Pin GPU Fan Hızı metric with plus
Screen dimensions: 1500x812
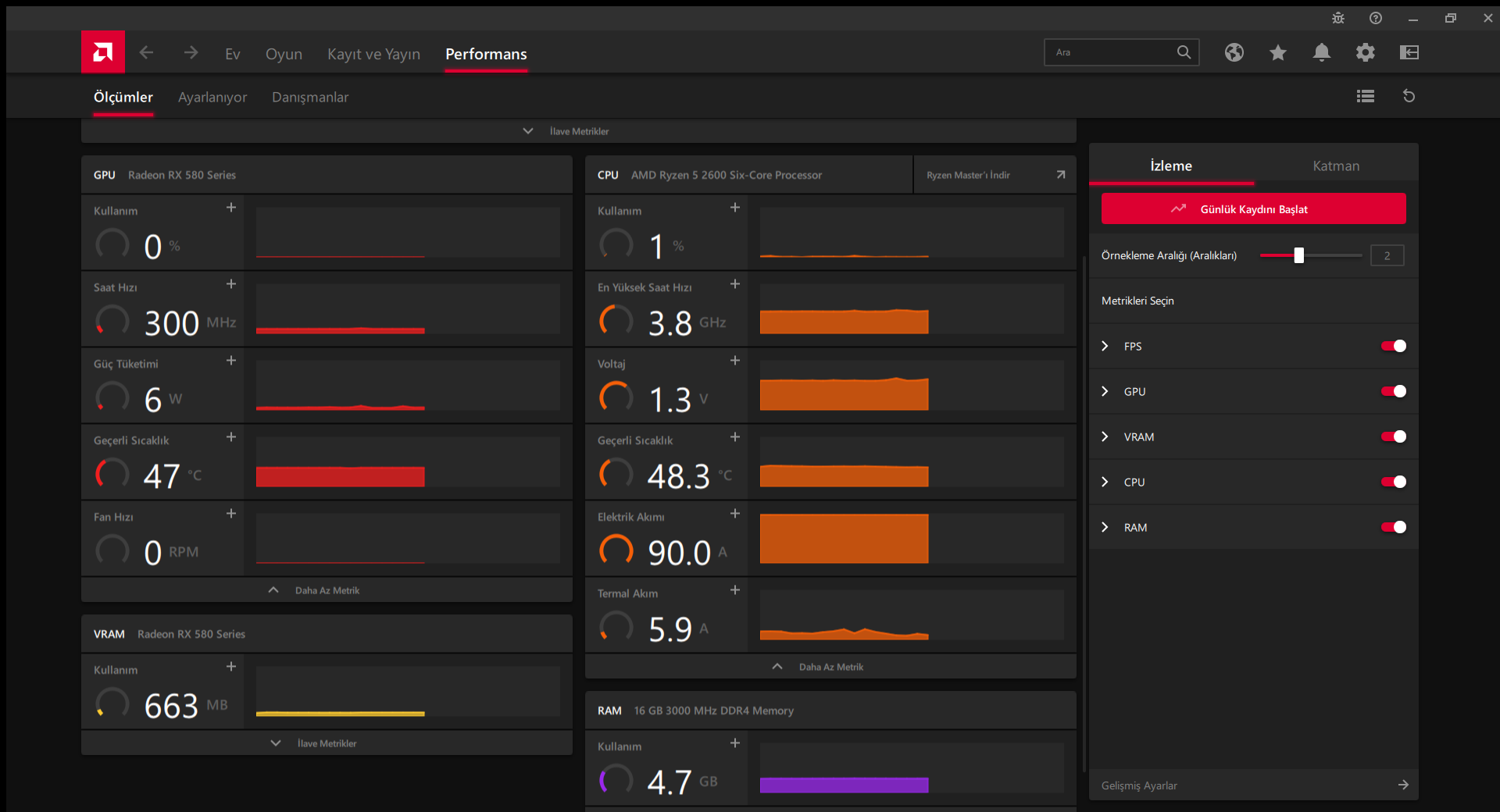[x=231, y=513]
